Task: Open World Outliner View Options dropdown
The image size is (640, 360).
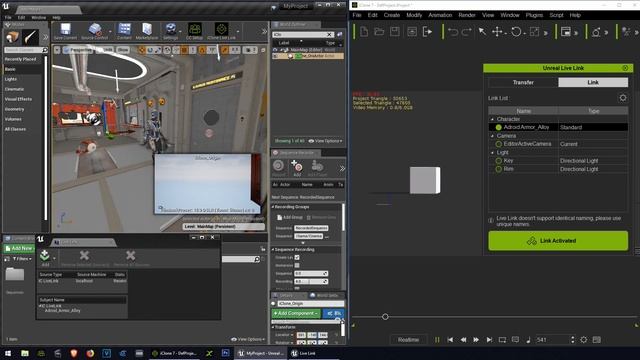Action: point(325,141)
